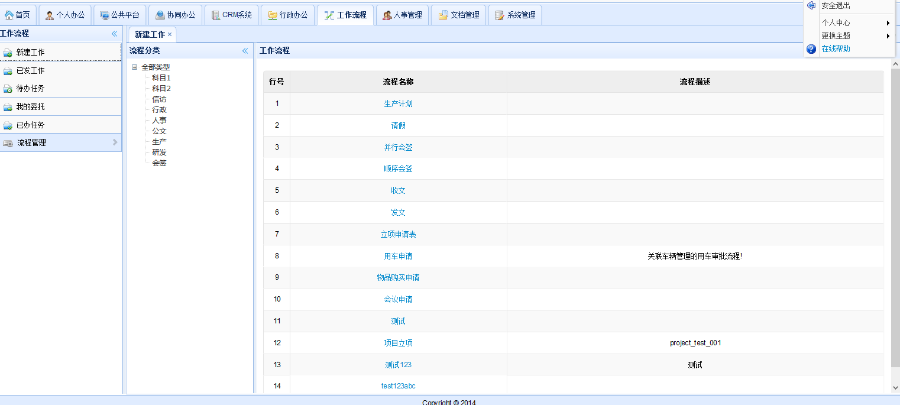Select the 科目1 category in the tree
Image resolution: width=900 pixels, height=405 pixels.
tap(161, 77)
